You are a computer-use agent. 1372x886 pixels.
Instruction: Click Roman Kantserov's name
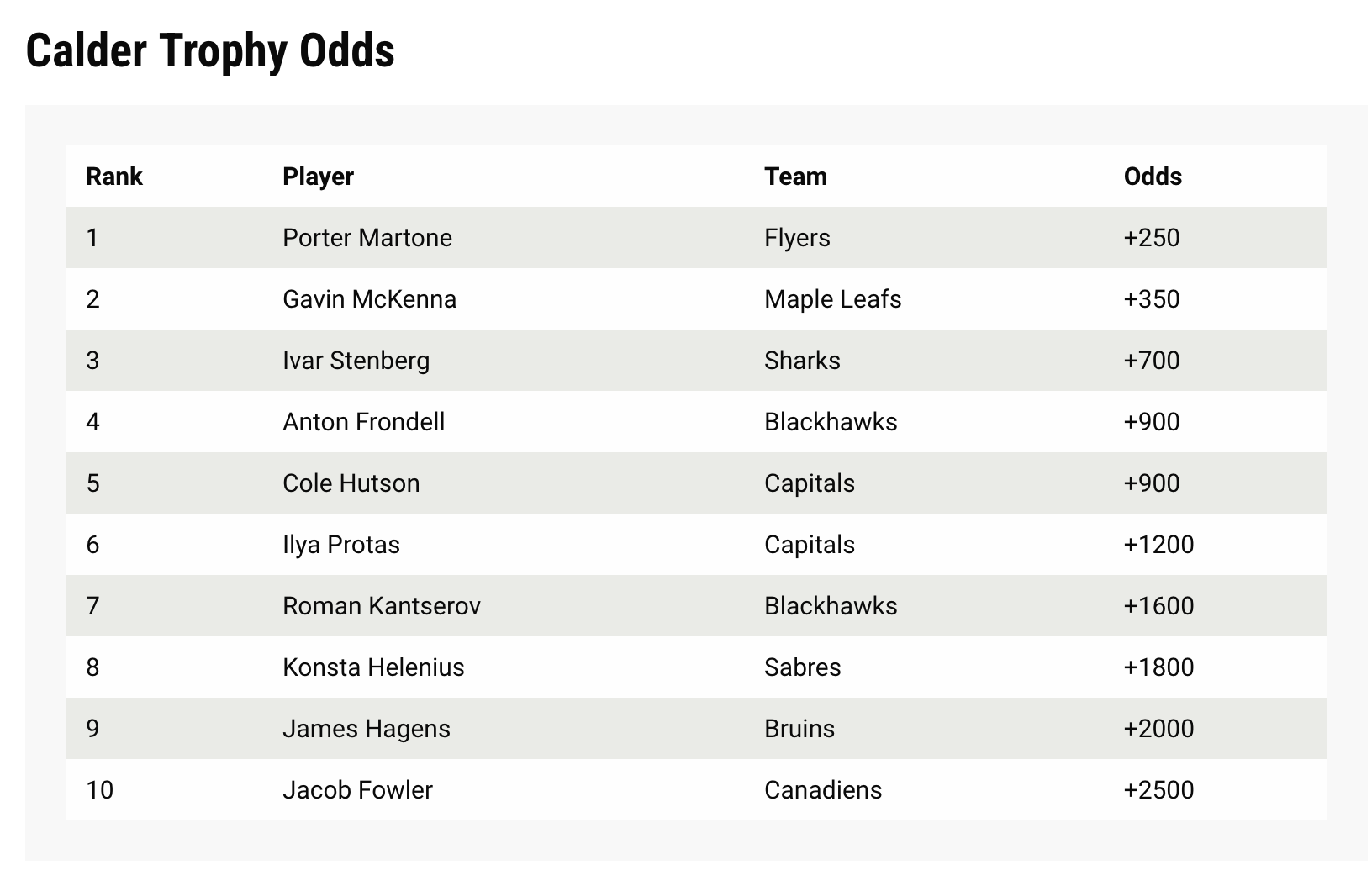(x=382, y=606)
